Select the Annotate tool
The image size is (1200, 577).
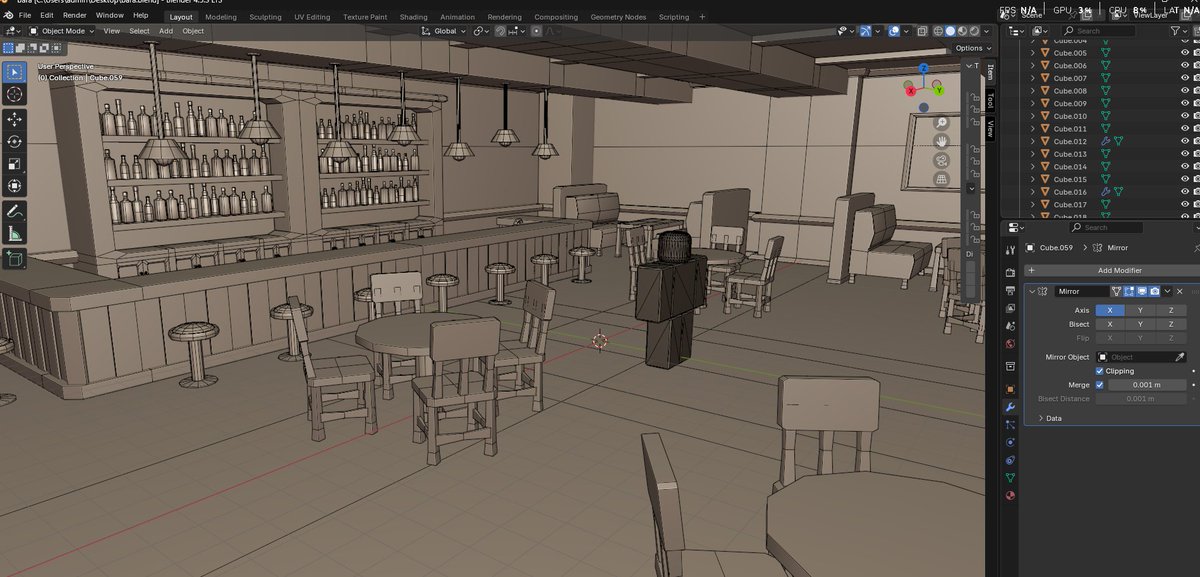[15, 211]
